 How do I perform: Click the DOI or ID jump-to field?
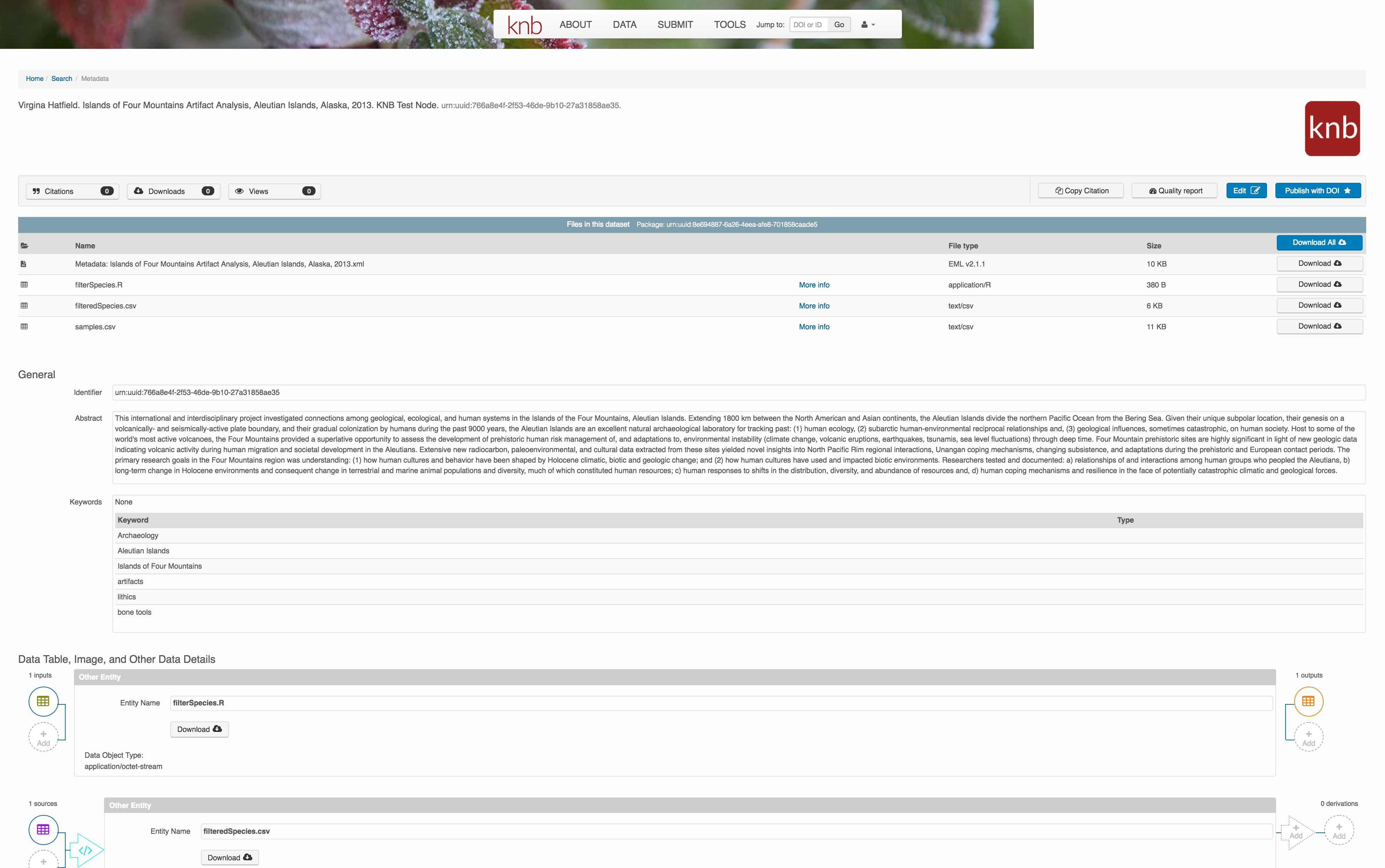(x=808, y=25)
